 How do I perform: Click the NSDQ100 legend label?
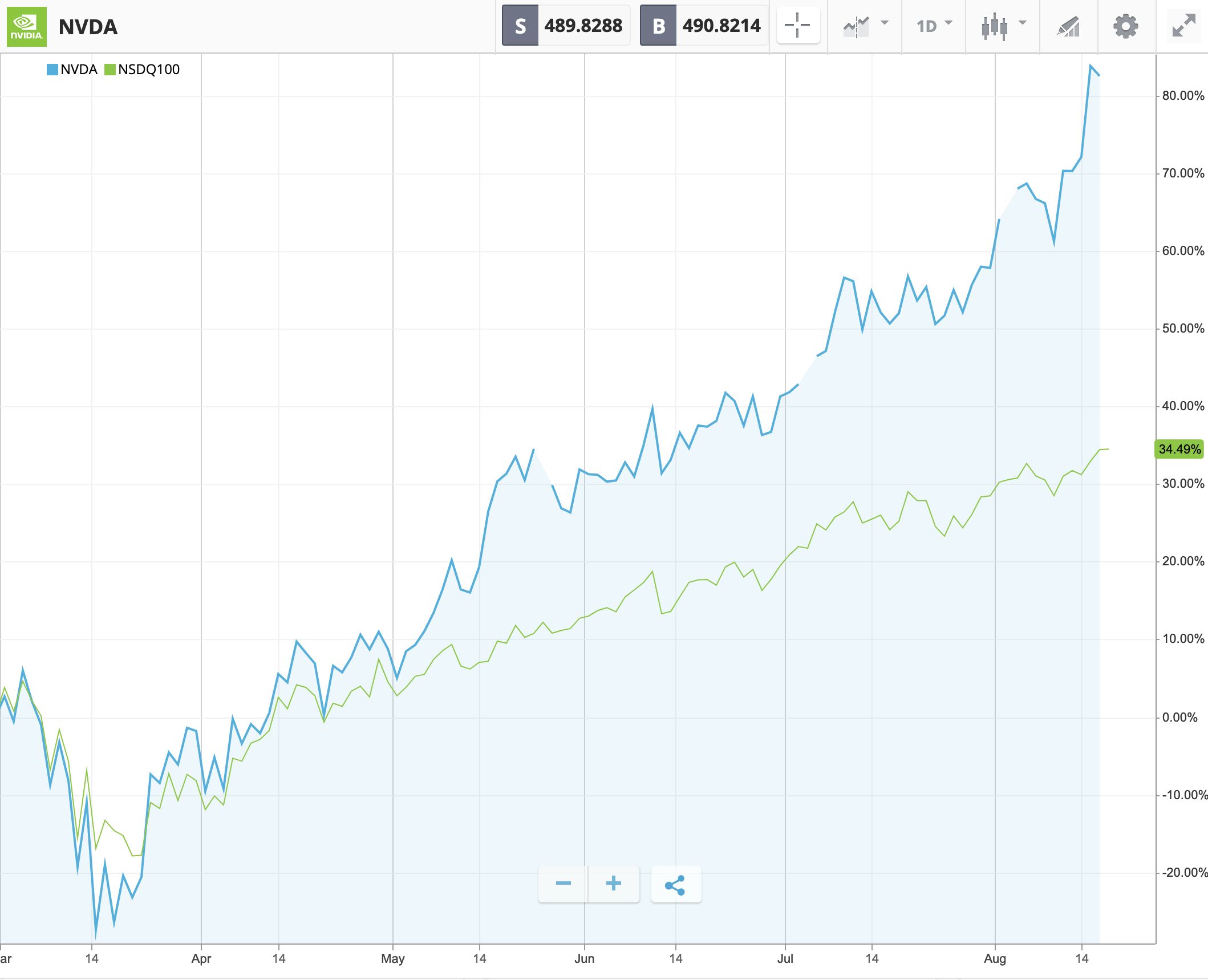point(149,70)
